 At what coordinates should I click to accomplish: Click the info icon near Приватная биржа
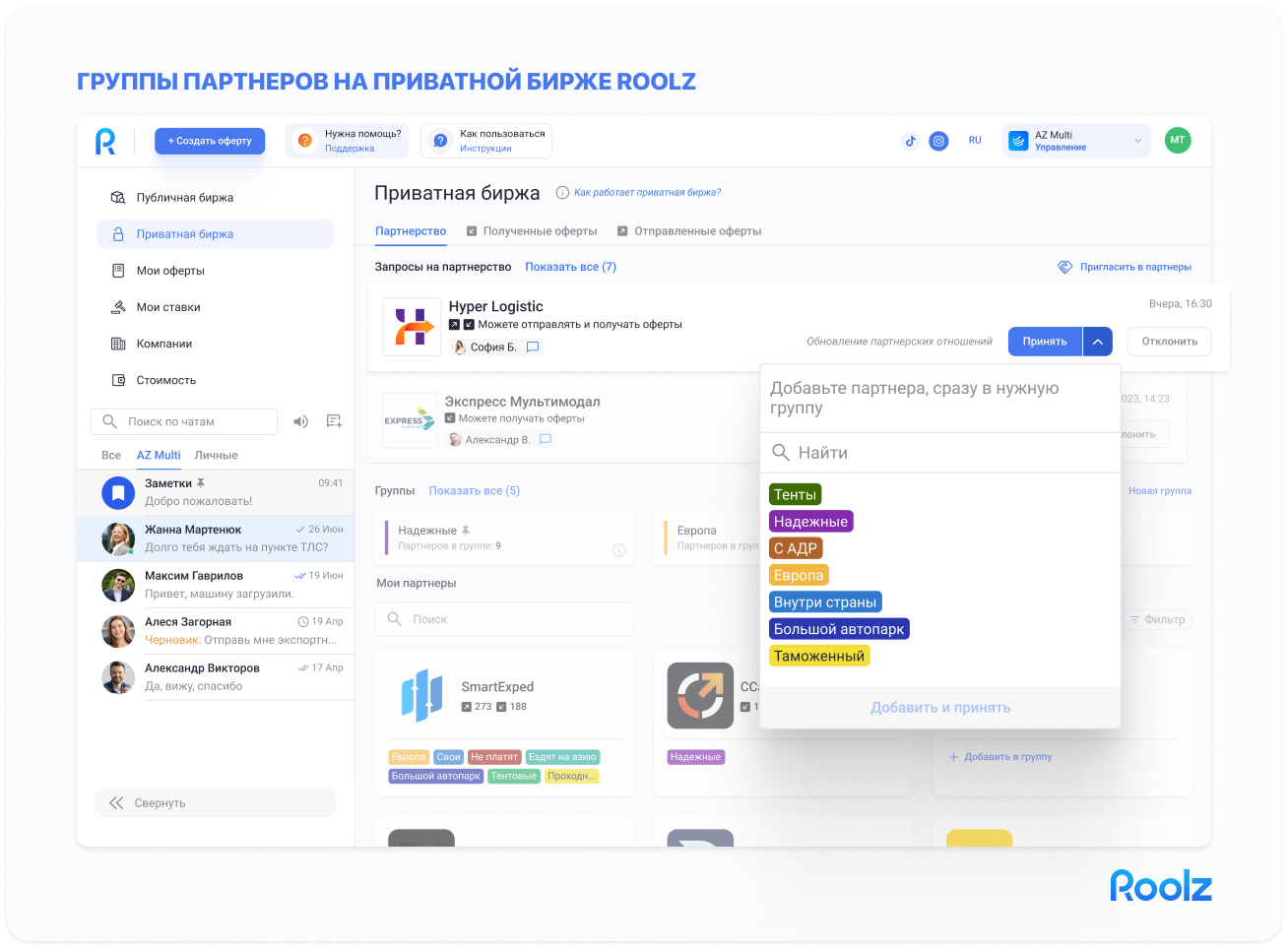(562, 193)
